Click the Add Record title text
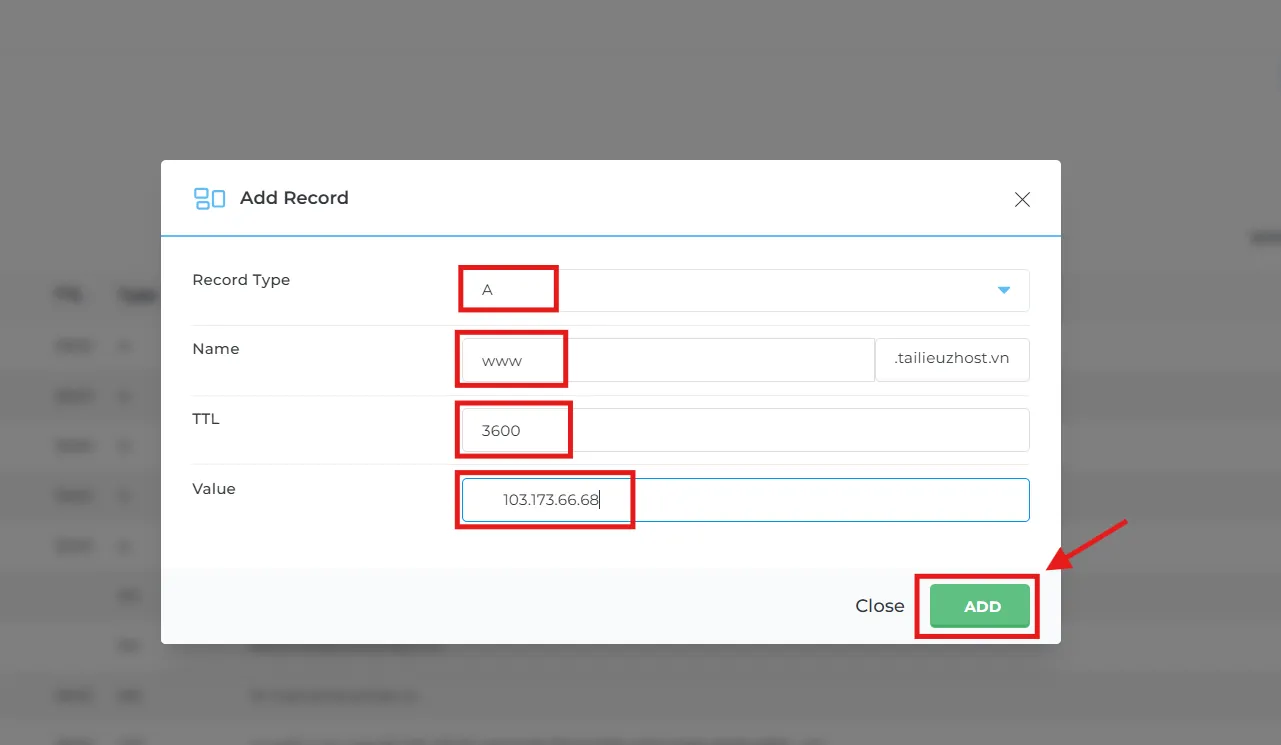This screenshot has width=1281, height=745. pyautogui.click(x=294, y=198)
